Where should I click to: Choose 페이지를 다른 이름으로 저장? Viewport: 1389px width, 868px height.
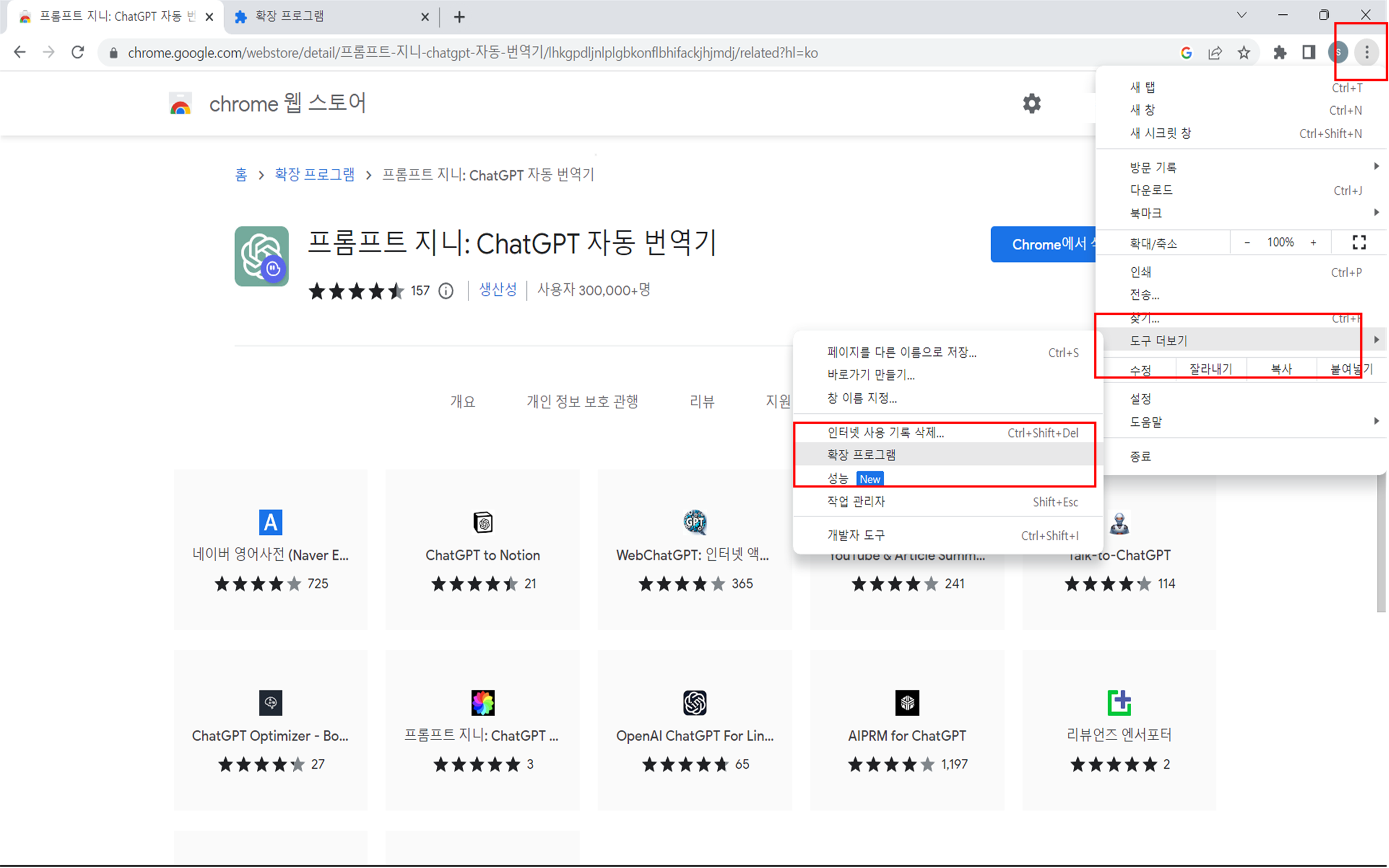click(x=948, y=352)
